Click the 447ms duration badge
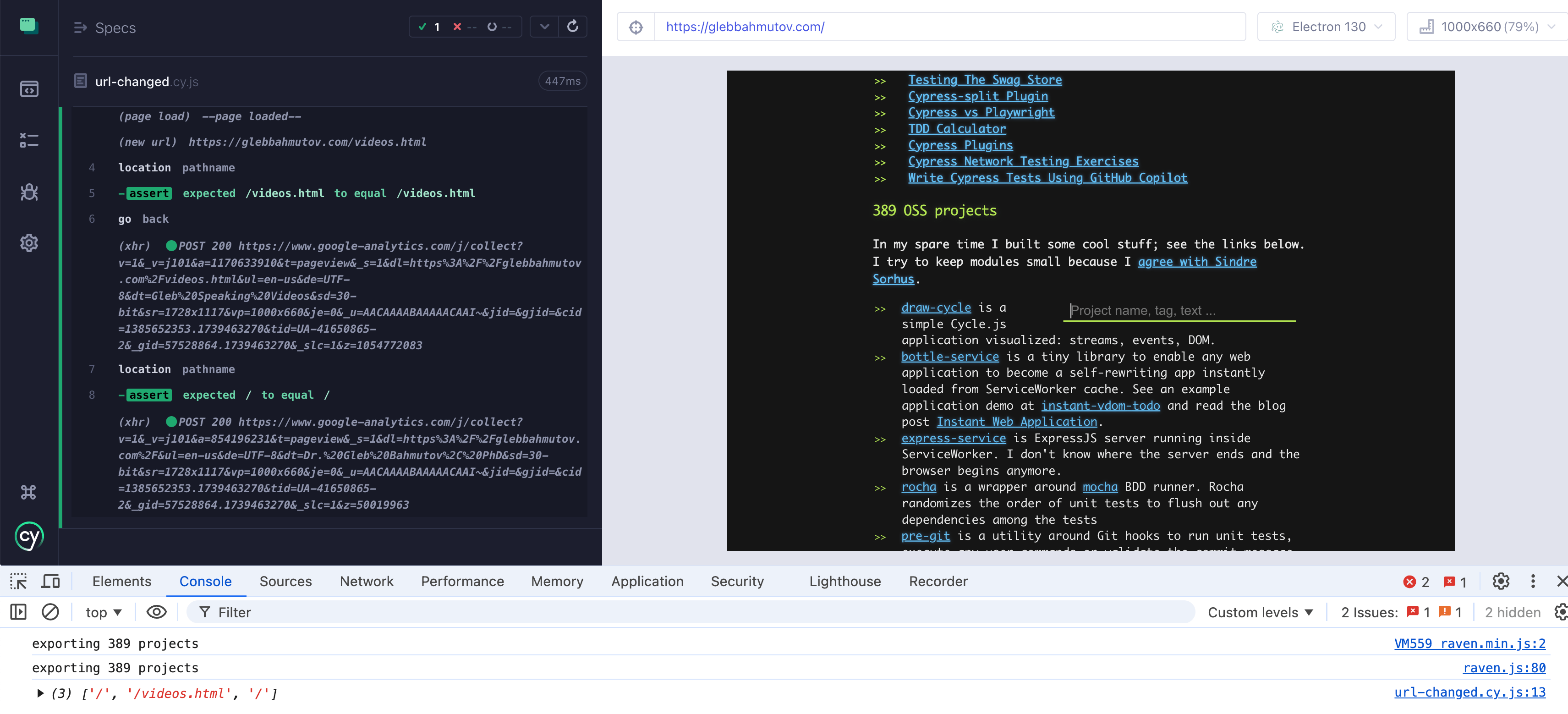Image resolution: width=1568 pixels, height=714 pixels. (x=562, y=81)
